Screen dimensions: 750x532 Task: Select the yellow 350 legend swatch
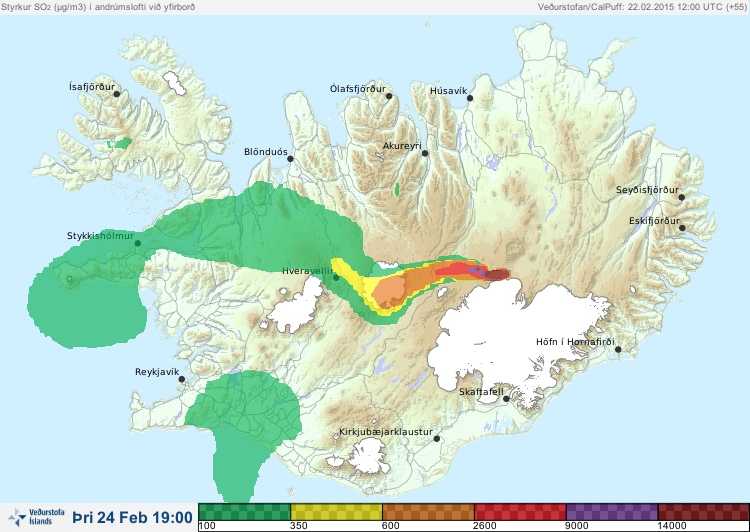pos(337,512)
